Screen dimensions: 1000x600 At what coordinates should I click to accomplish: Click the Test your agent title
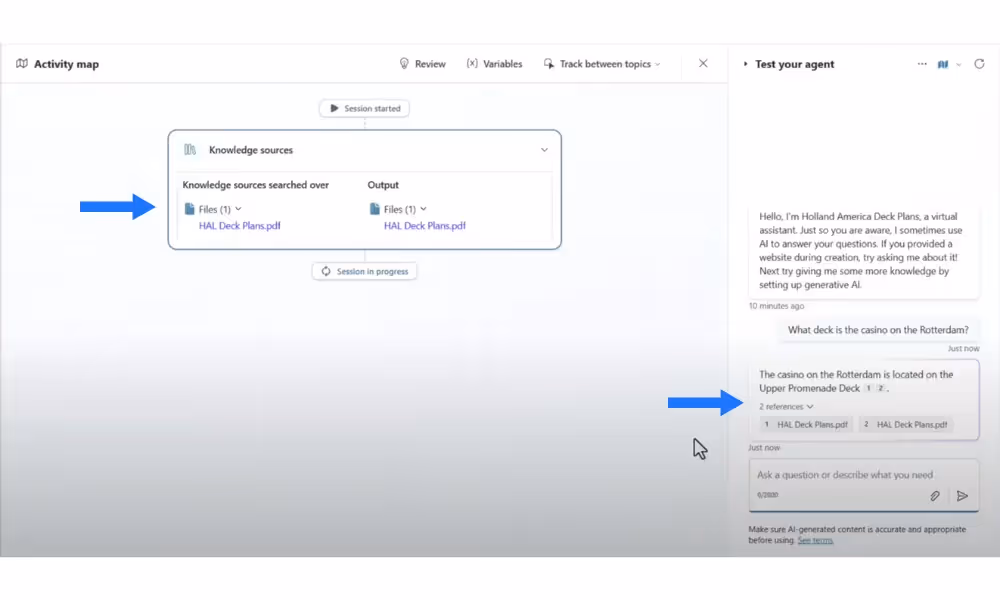(794, 64)
